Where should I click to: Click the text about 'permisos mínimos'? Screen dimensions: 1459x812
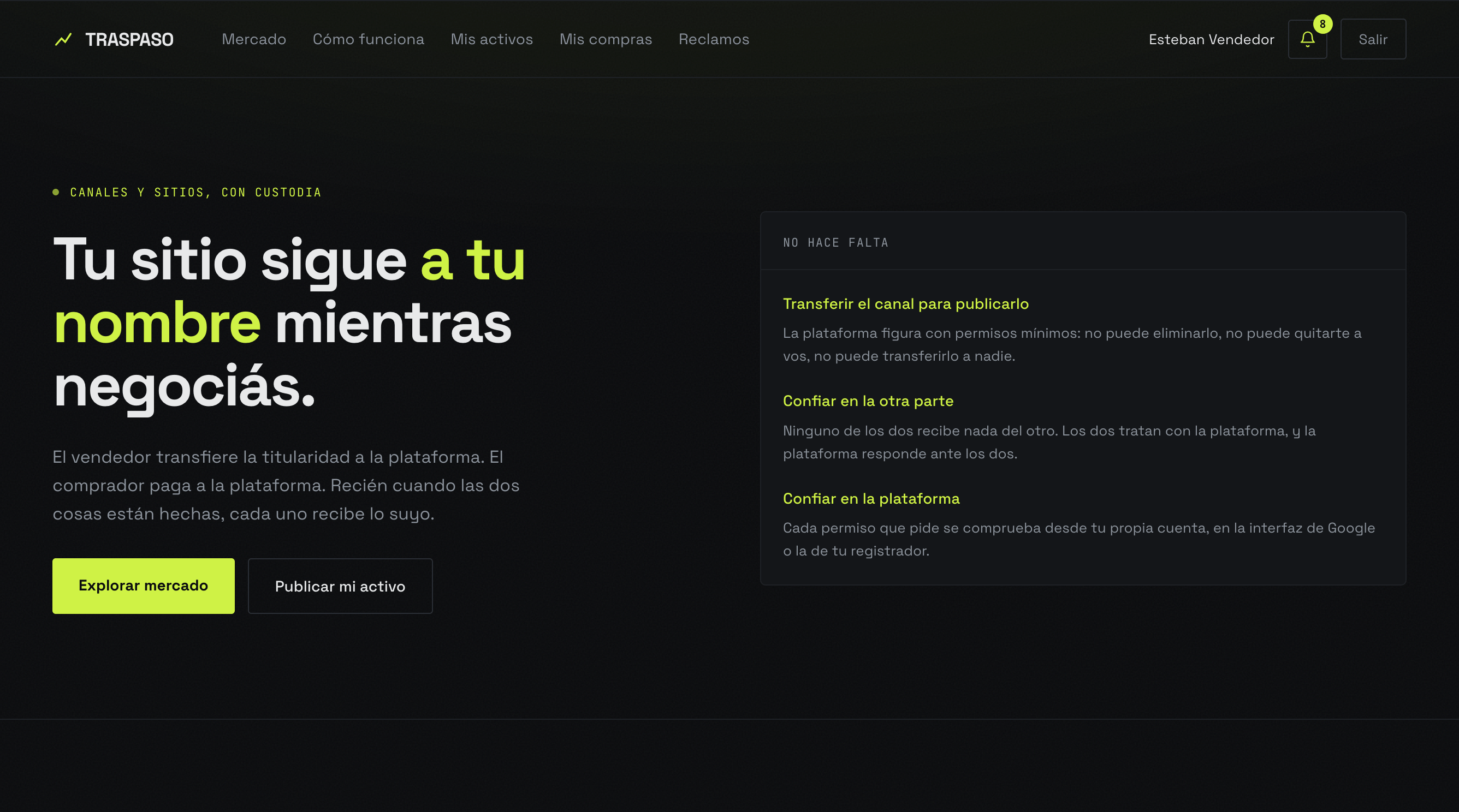pos(1072,344)
